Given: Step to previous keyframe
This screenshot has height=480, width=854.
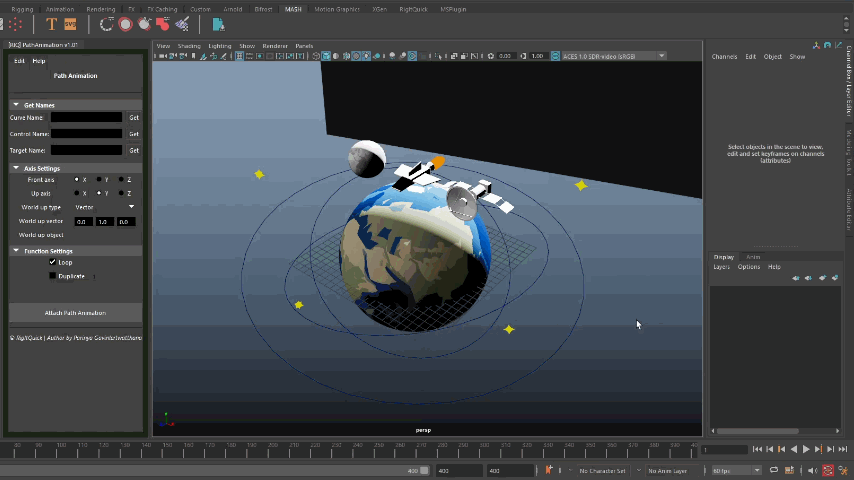Looking at the screenshot, I should coord(782,449).
